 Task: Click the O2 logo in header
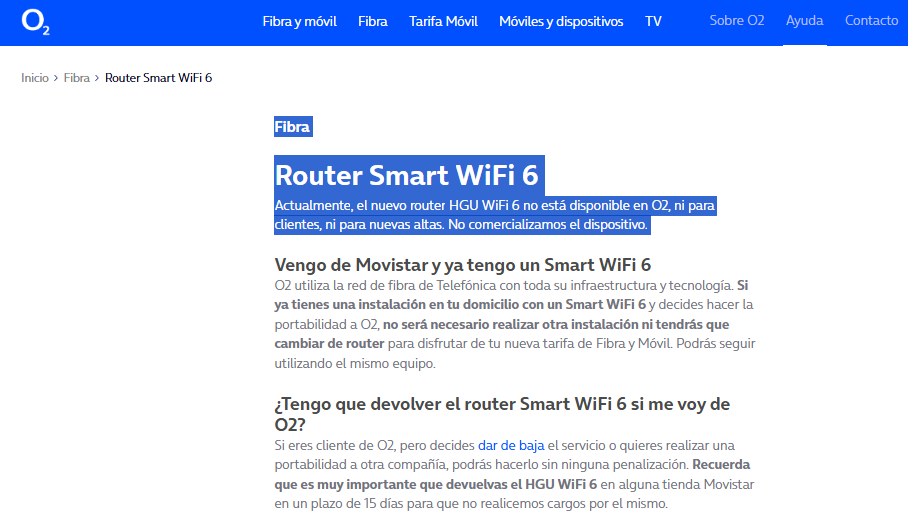35,23
